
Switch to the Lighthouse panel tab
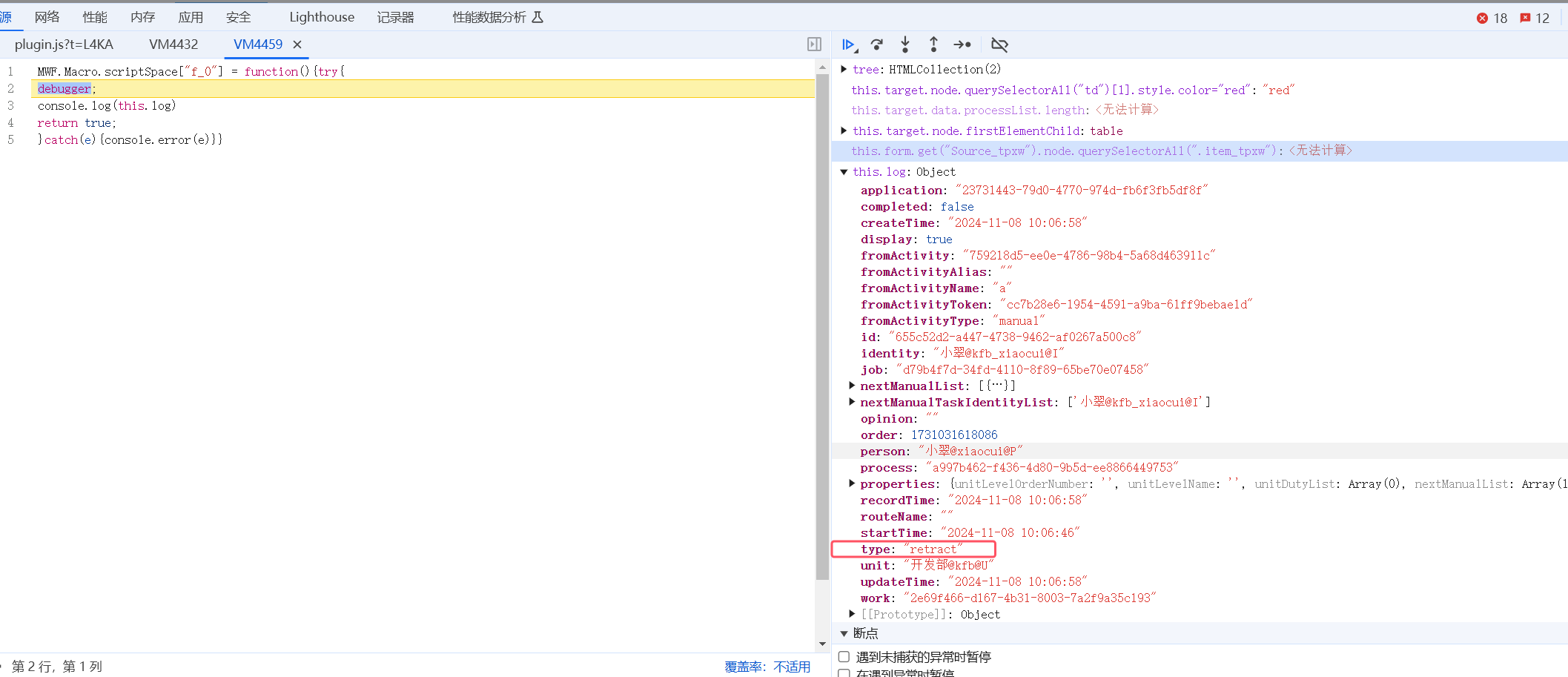pos(321,17)
